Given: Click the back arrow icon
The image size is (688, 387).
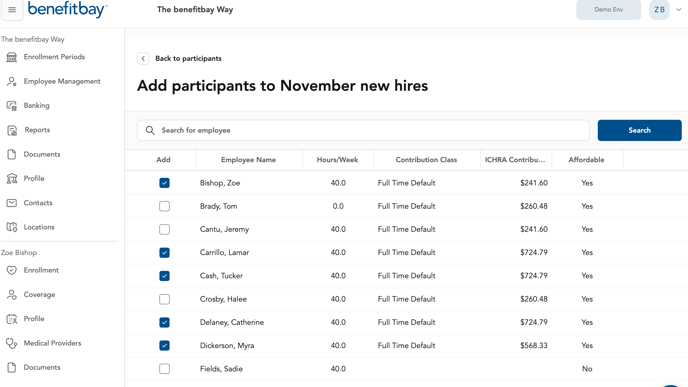Looking at the screenshot, I should point(143,59).
